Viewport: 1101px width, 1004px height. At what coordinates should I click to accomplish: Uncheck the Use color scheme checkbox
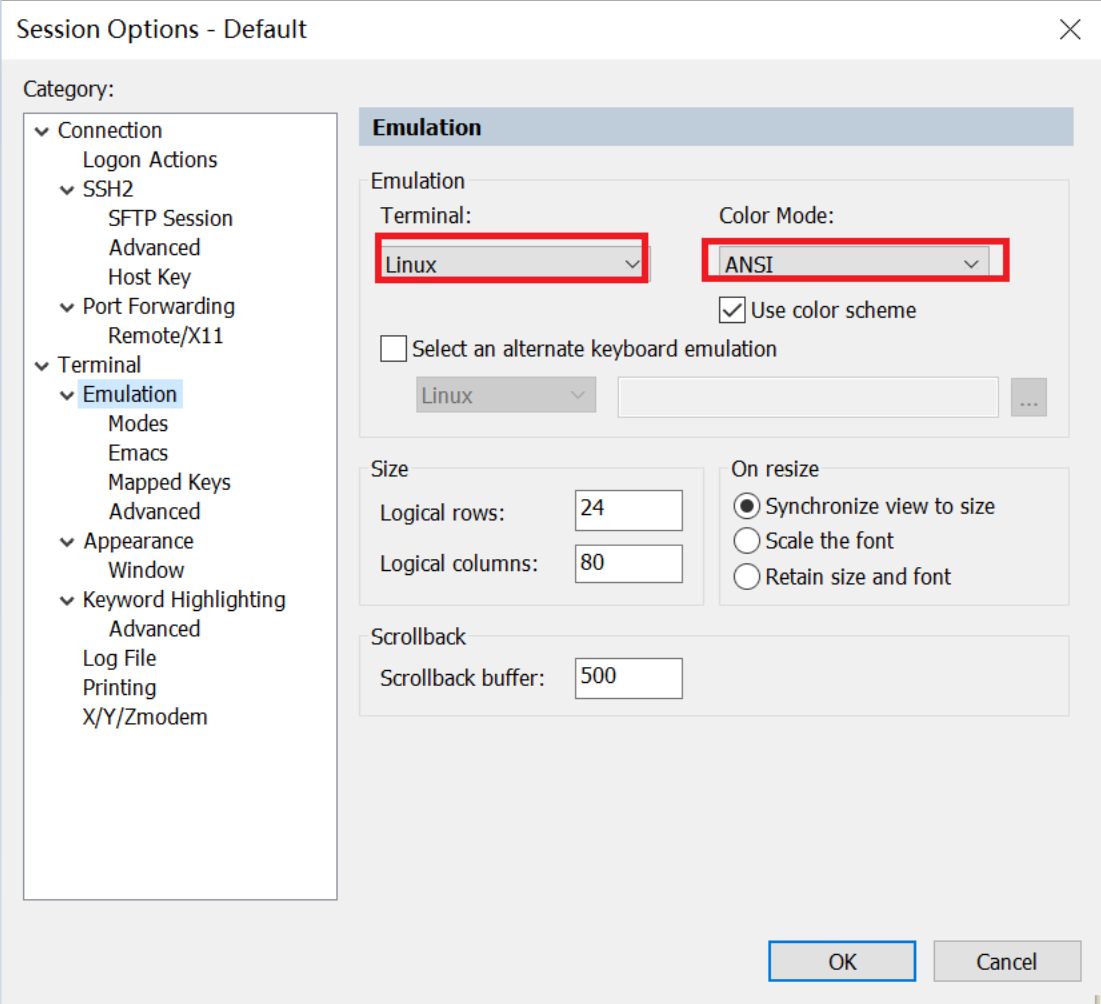(732, 310)
